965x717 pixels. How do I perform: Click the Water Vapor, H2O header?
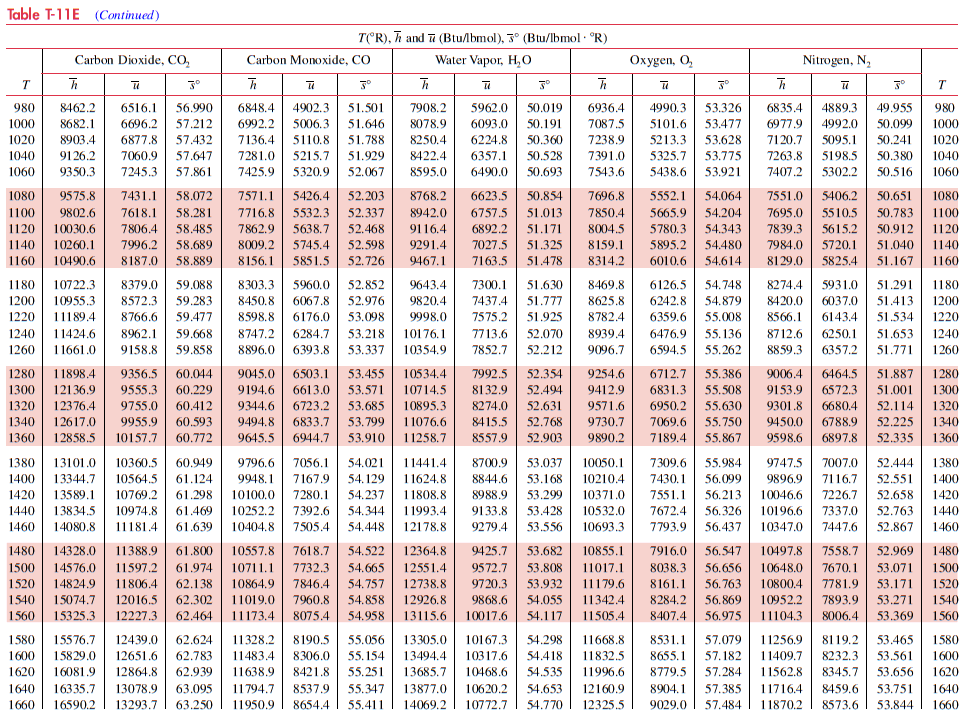tap(482, 61)
